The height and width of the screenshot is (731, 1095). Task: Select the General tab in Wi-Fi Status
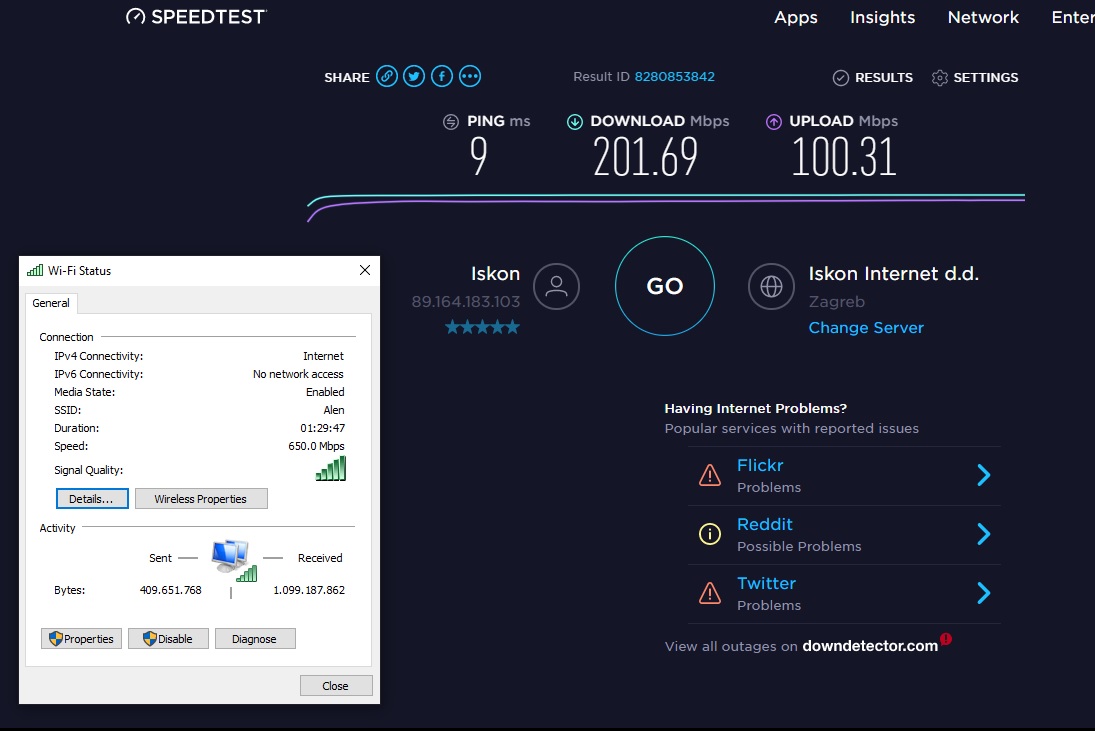point(51,303)
